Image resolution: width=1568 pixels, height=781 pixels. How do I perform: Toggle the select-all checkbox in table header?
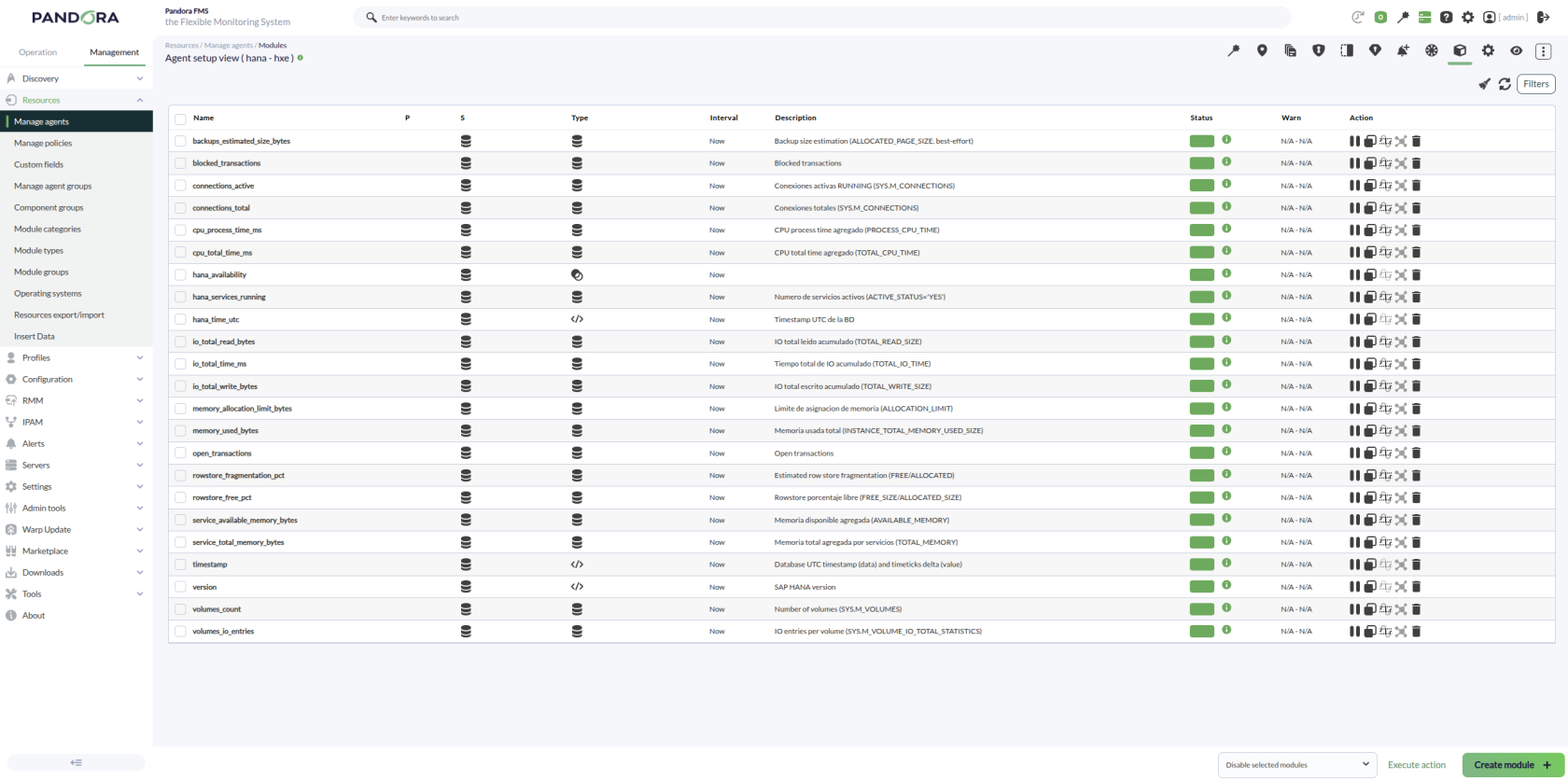click(180, 119)
